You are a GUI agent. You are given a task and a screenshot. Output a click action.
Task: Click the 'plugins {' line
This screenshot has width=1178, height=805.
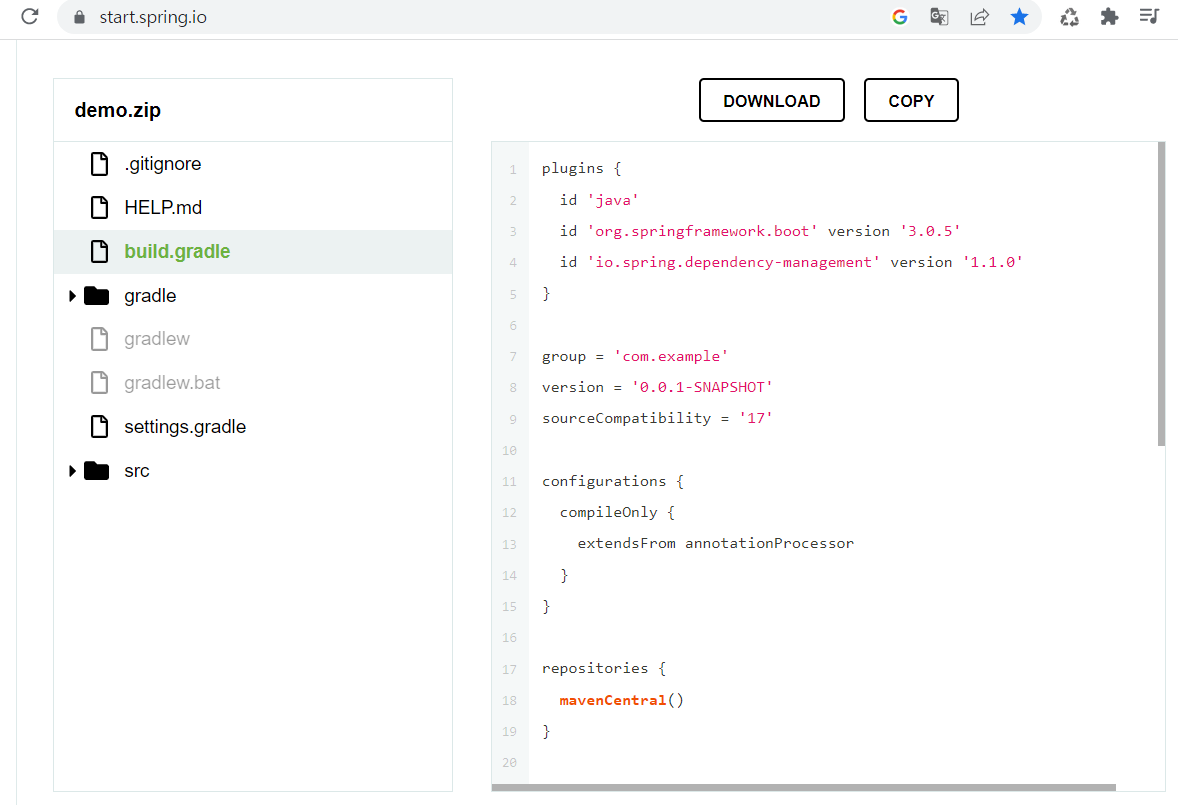pyautogui.click(x=581, y=168)
